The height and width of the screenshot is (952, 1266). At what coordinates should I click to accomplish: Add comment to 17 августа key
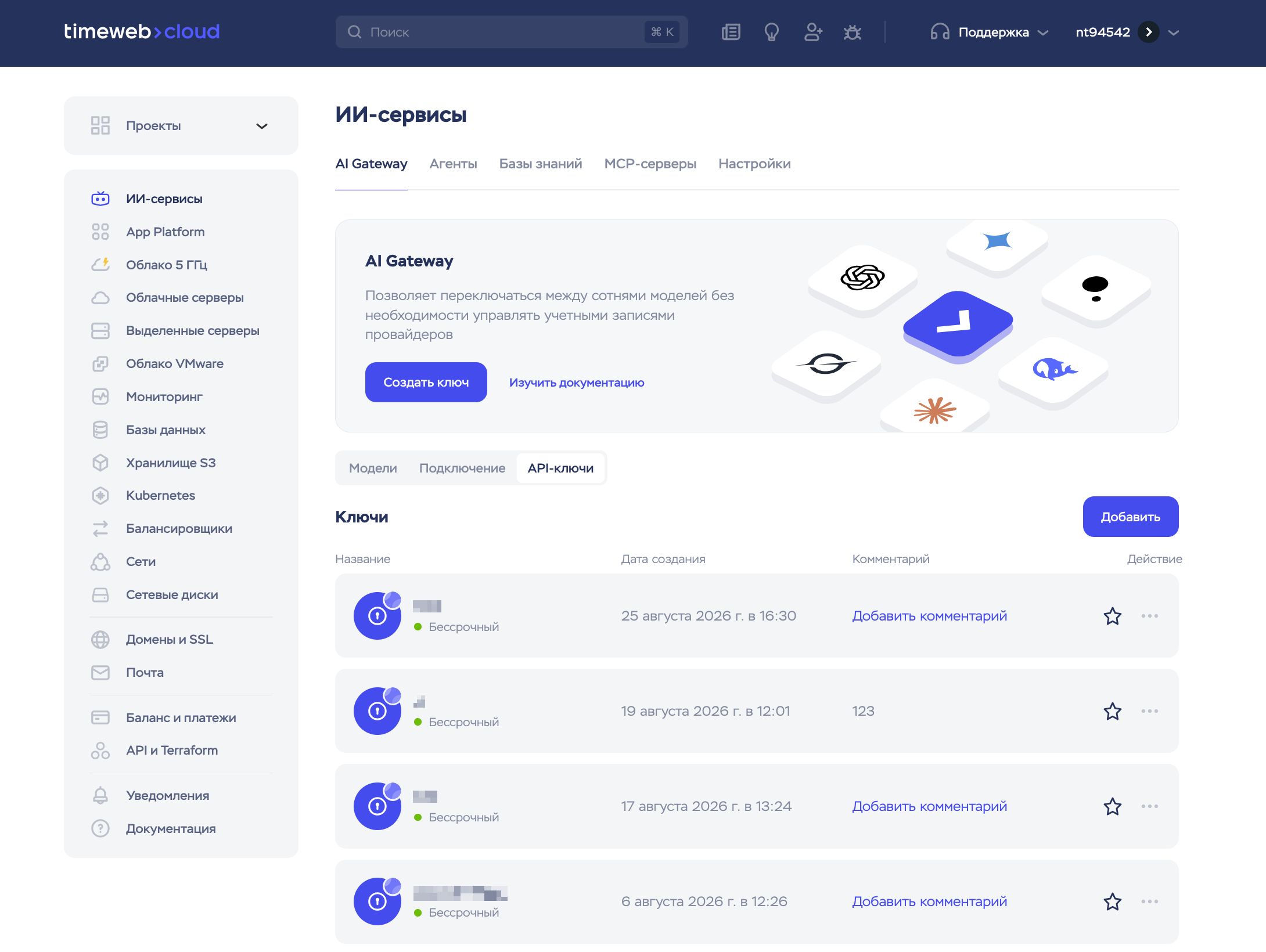[x=930, y=806]
